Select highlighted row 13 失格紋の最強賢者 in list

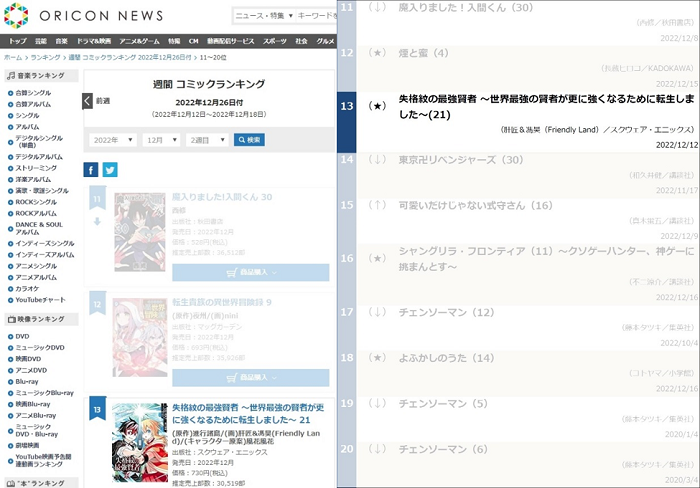point(519,121)
